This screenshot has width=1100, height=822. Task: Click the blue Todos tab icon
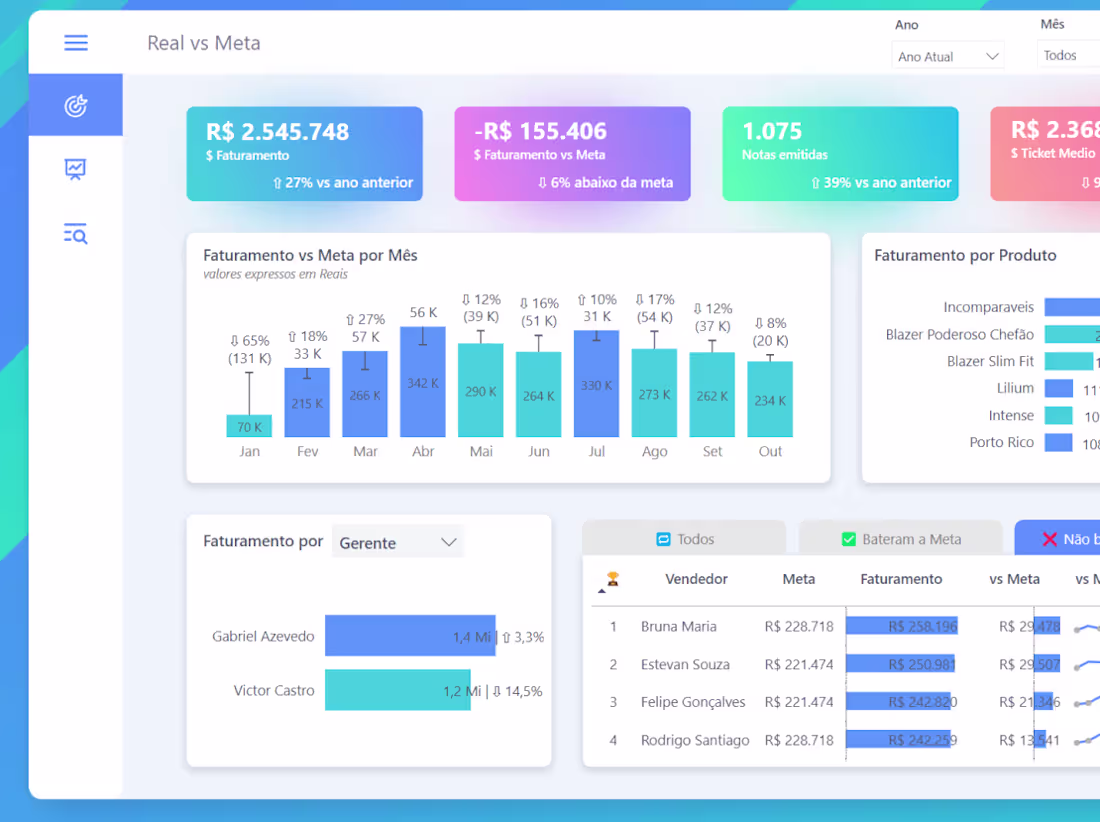tap(663, 539)
